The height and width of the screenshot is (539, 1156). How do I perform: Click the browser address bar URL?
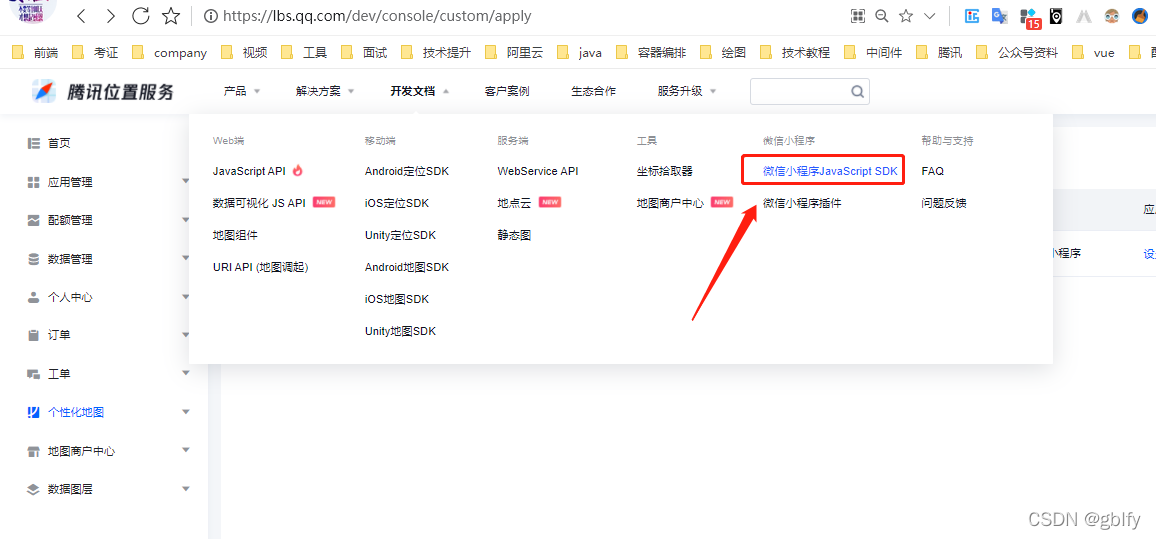pyautogui.click(x=377, y=15)
